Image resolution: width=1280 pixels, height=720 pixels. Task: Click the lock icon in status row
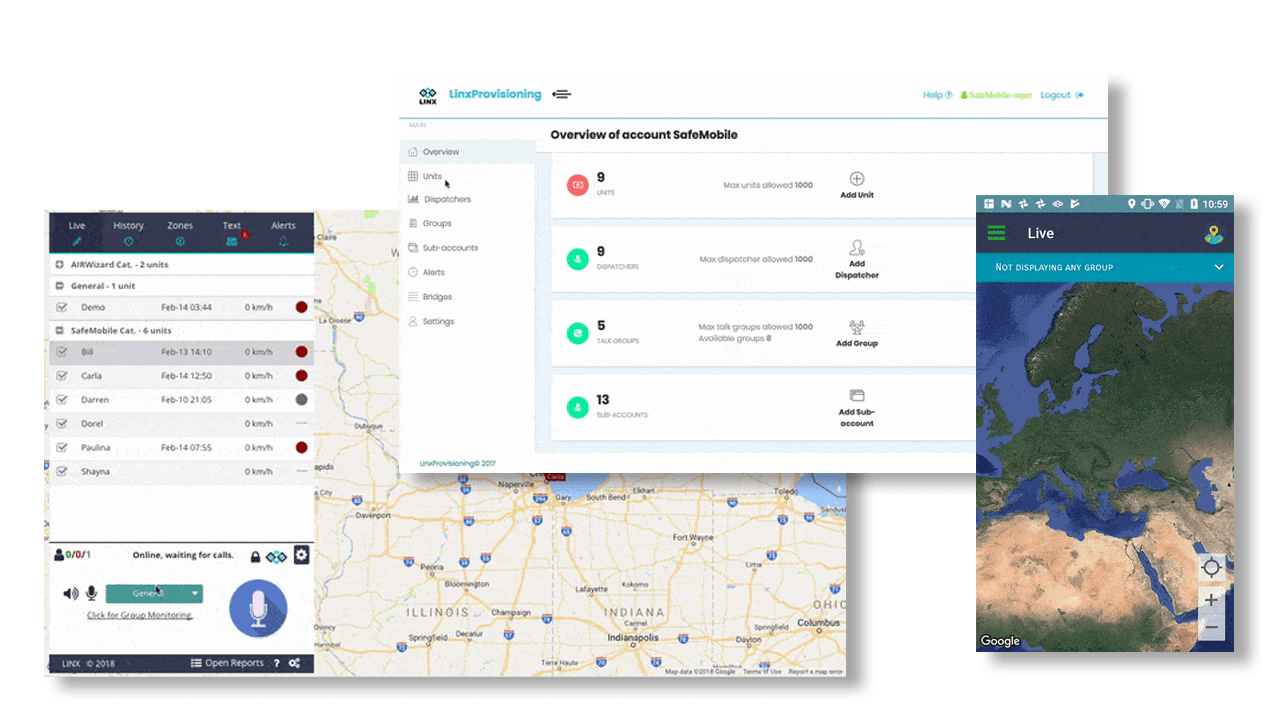256,557
